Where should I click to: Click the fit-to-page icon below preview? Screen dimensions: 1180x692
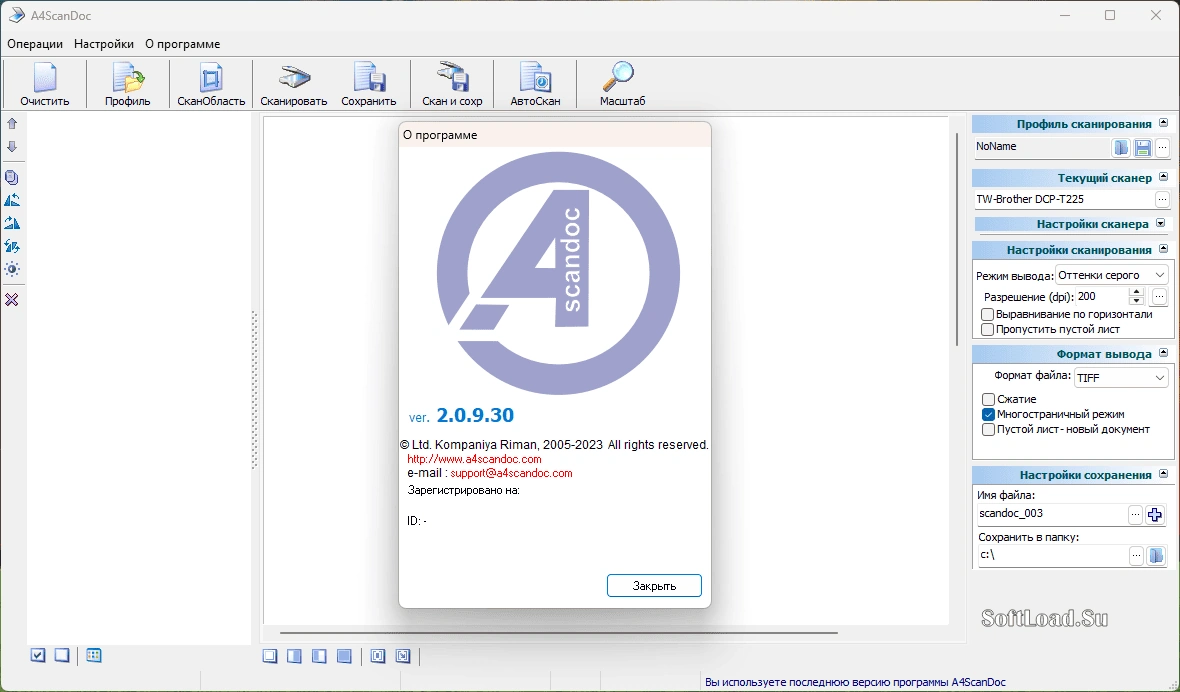(378, 656)
